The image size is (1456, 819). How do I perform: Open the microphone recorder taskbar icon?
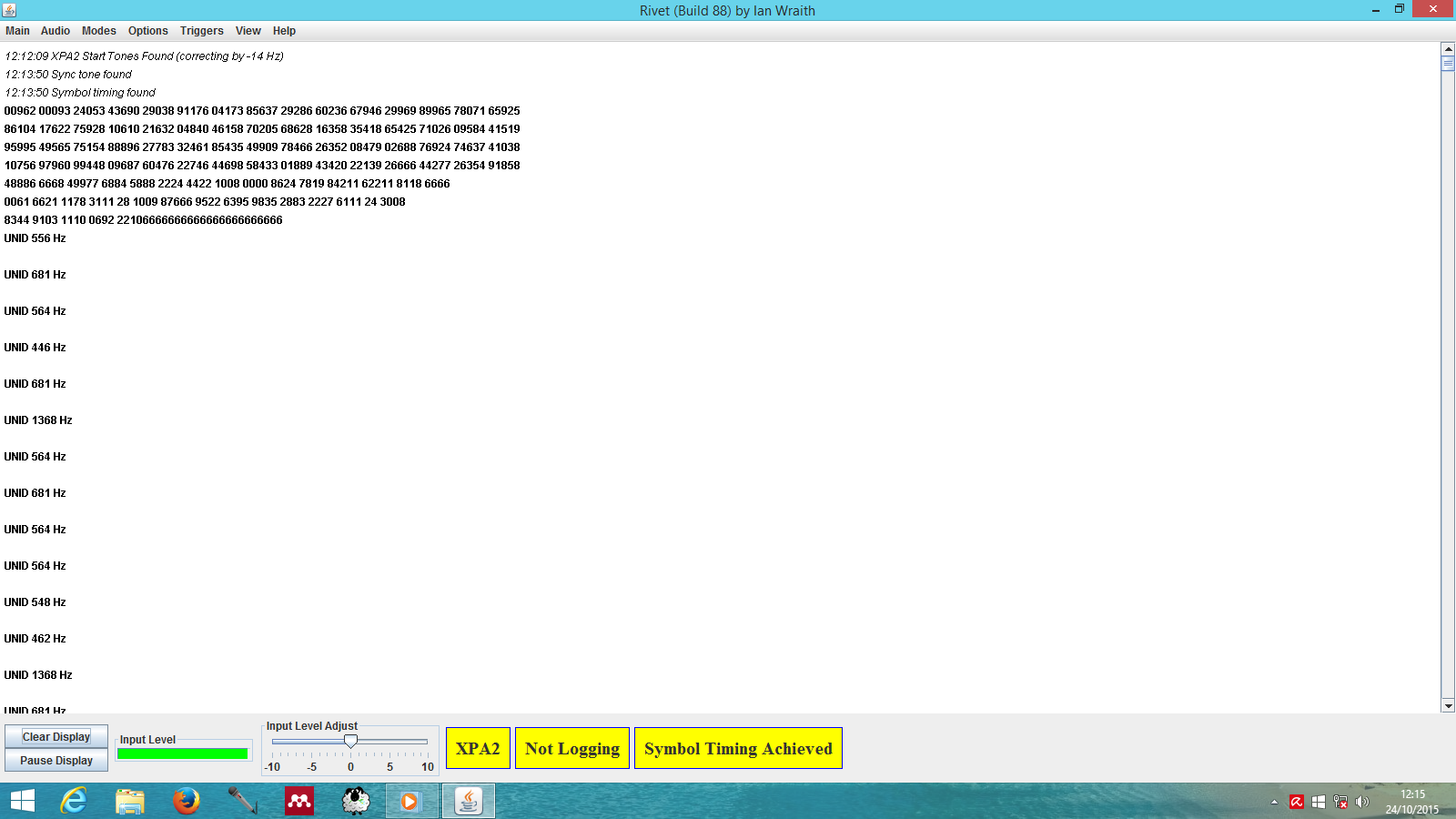coord(242,801)
